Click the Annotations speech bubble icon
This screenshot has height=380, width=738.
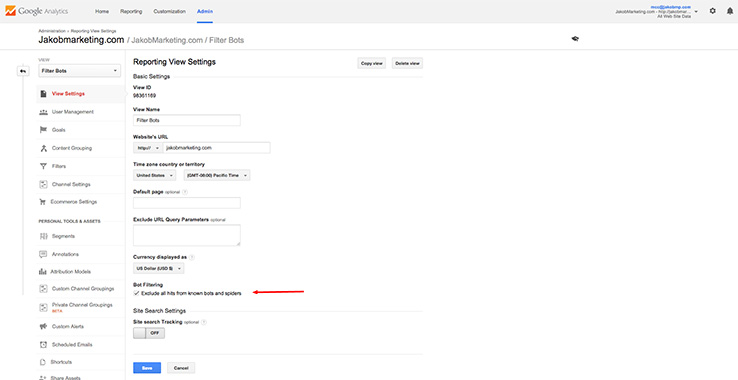pos(43,254)
